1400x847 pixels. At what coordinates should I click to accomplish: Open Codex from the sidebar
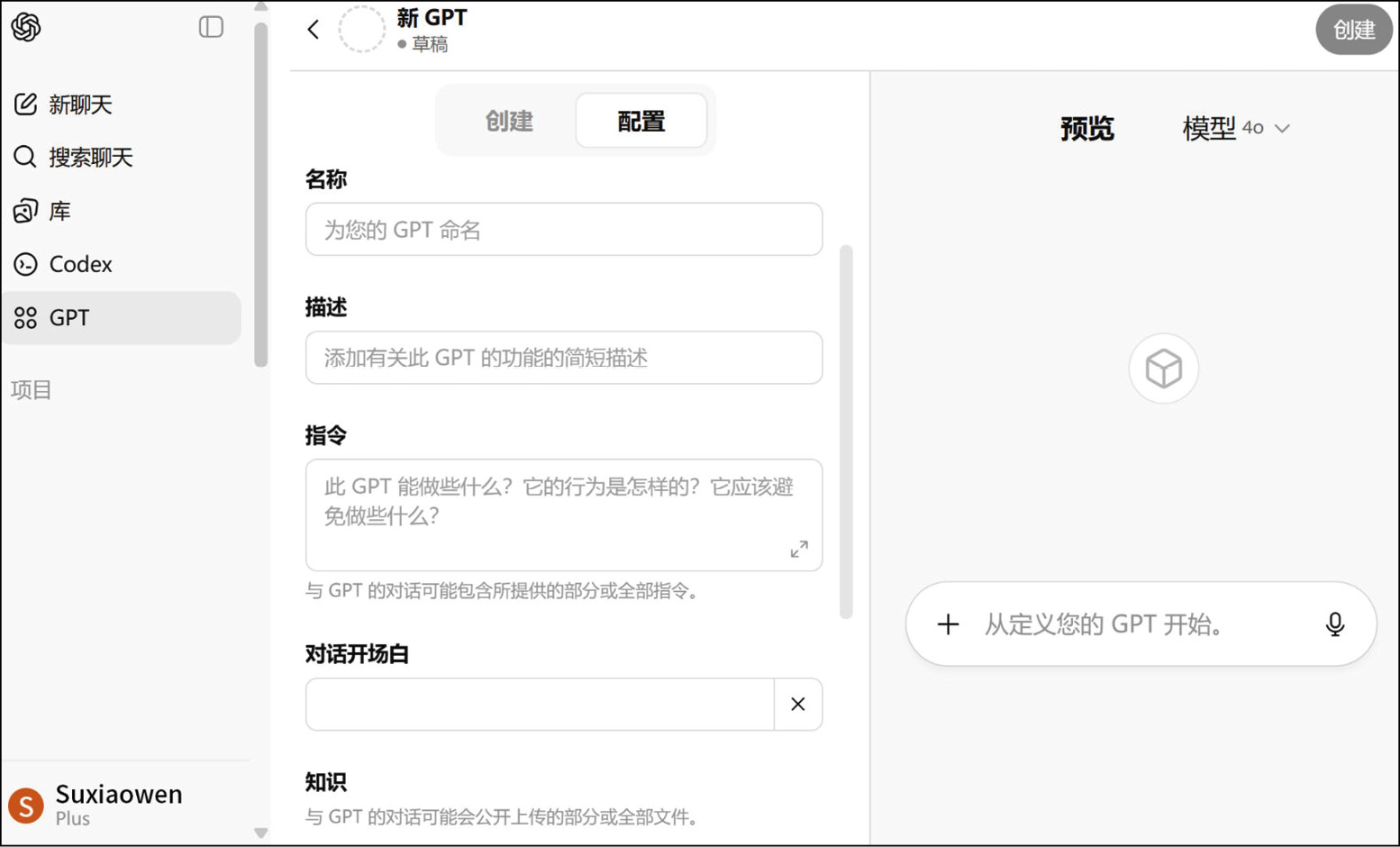coord(80,264)
